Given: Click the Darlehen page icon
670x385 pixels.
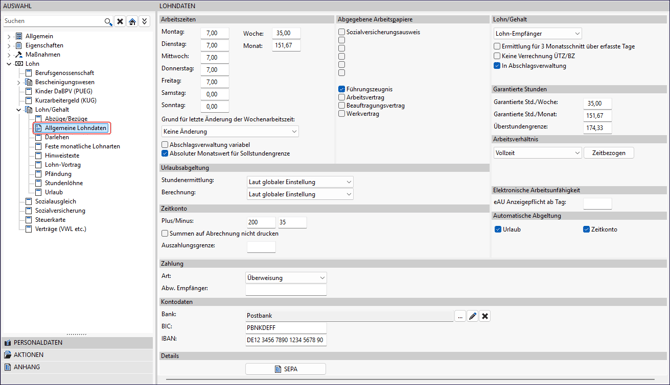Looking at the screenshot, I should click(x=38, y=137).
